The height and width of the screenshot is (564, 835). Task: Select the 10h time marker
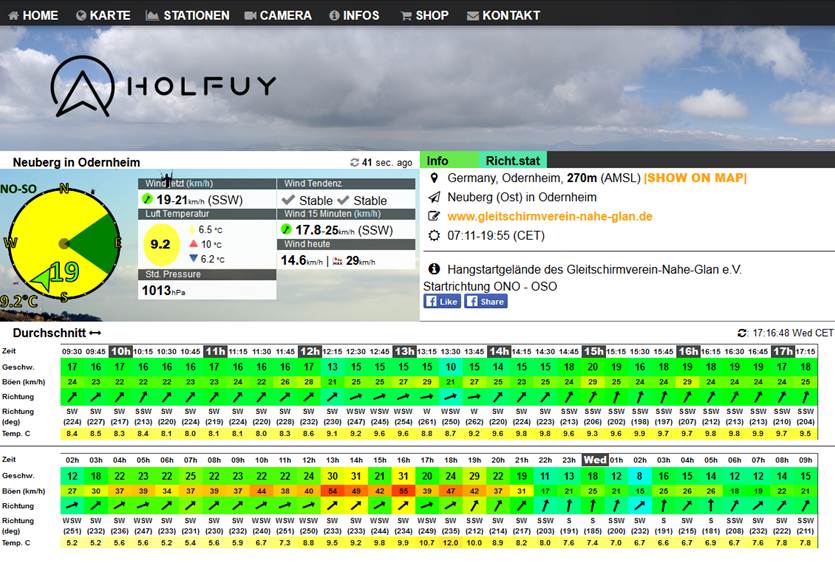(120, 351)
